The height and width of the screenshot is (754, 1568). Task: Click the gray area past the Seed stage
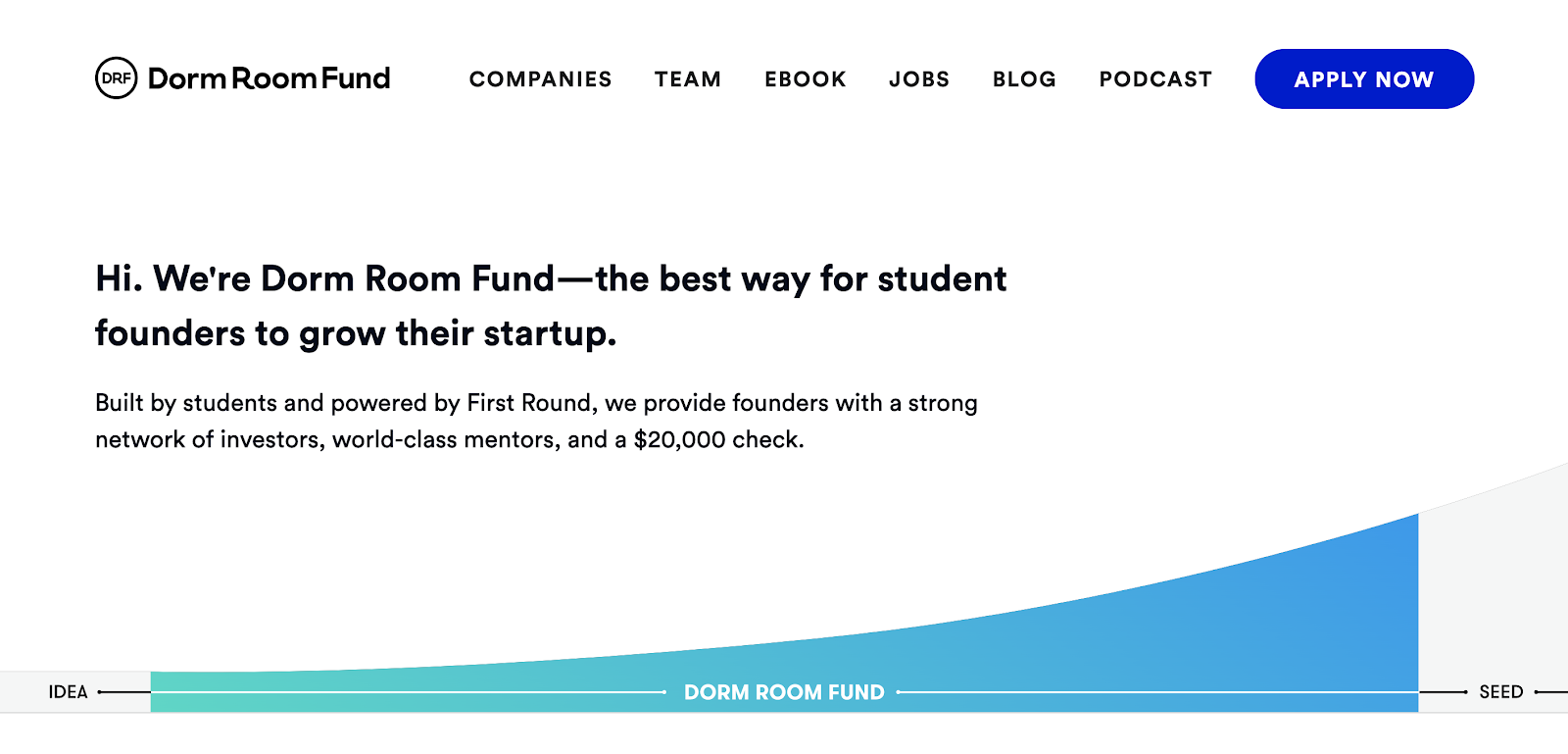click(x=1493, y=588)
